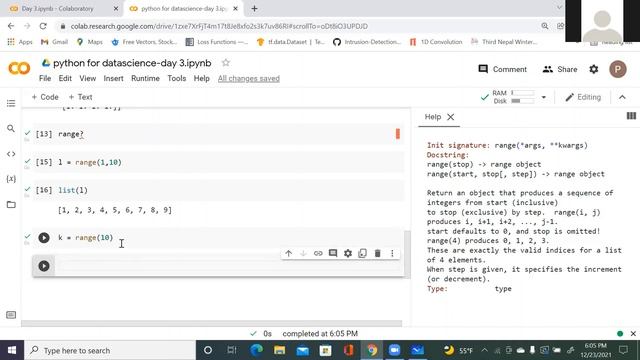Open the View menu
640x360 pixels.
(x=87, y=78)
